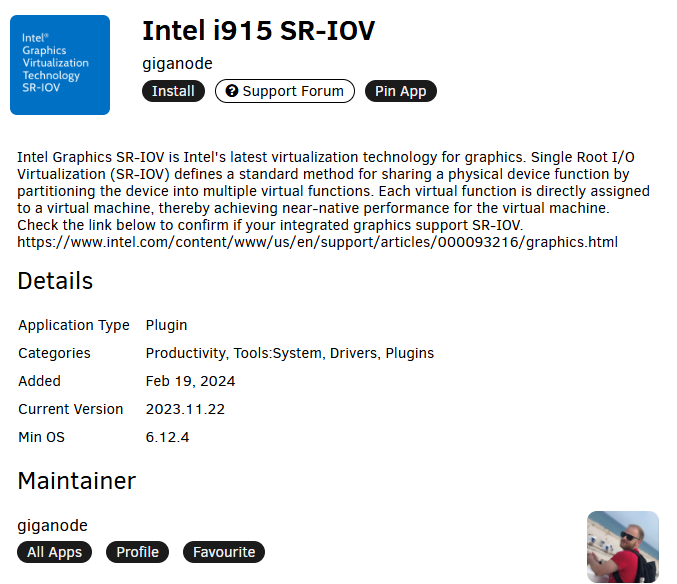Click the Added label
Viewport: 677px width, 584px height.
(x=39, y=381)
